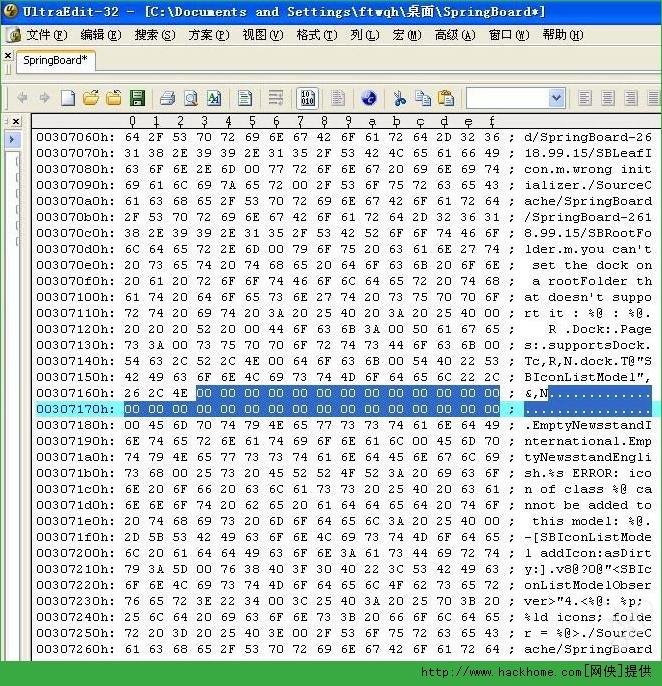662x686 pixels.
Task: Select offset address 00307170h in highlighted row
Action: coord(75,409)
